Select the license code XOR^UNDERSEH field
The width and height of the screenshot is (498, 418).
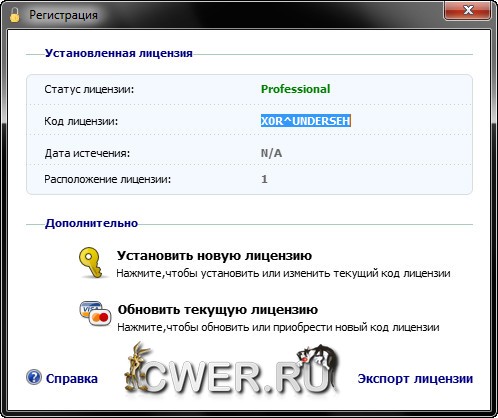coord(305,121)
